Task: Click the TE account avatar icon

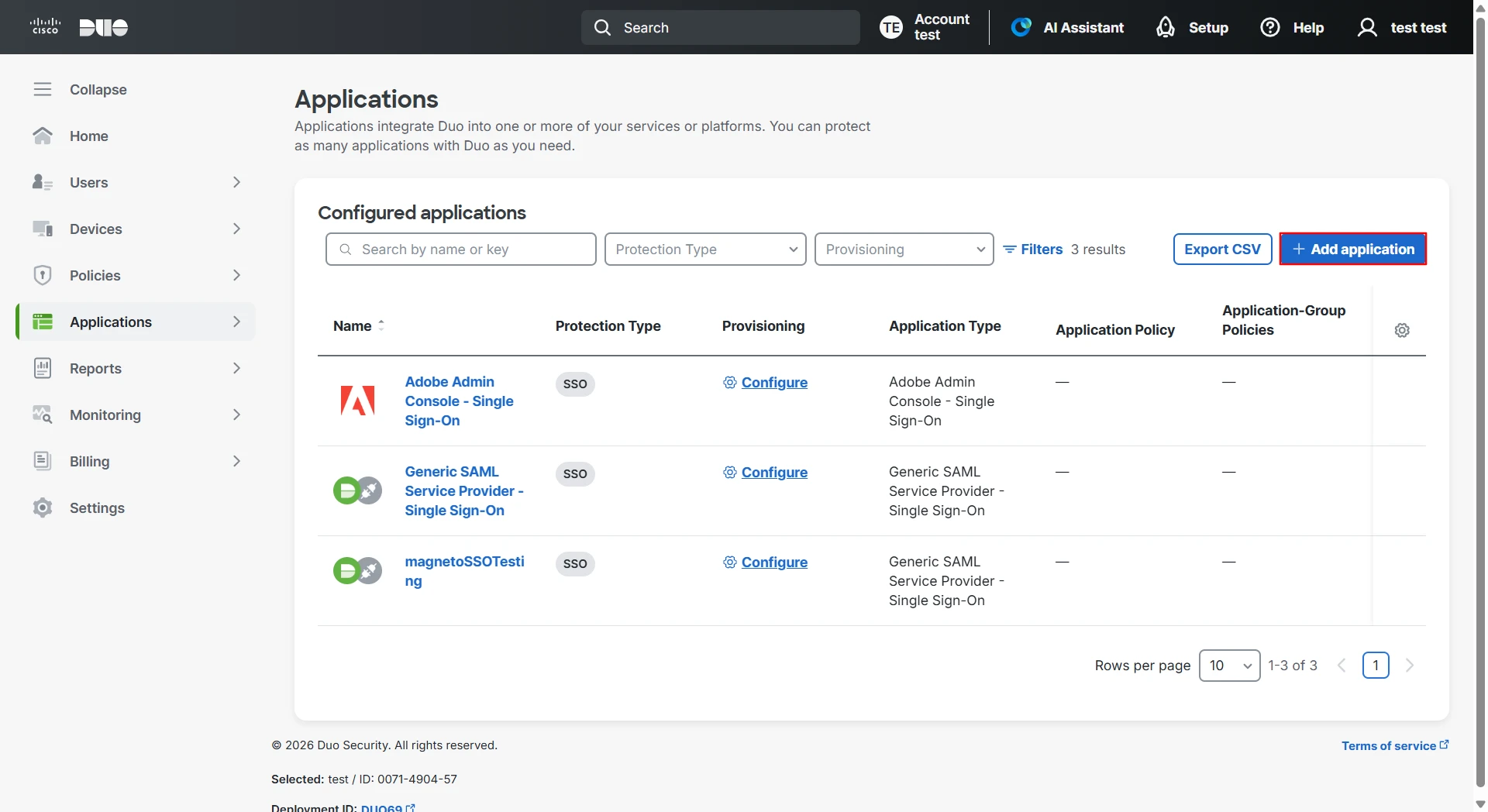Action: click(x=891, y=28)
